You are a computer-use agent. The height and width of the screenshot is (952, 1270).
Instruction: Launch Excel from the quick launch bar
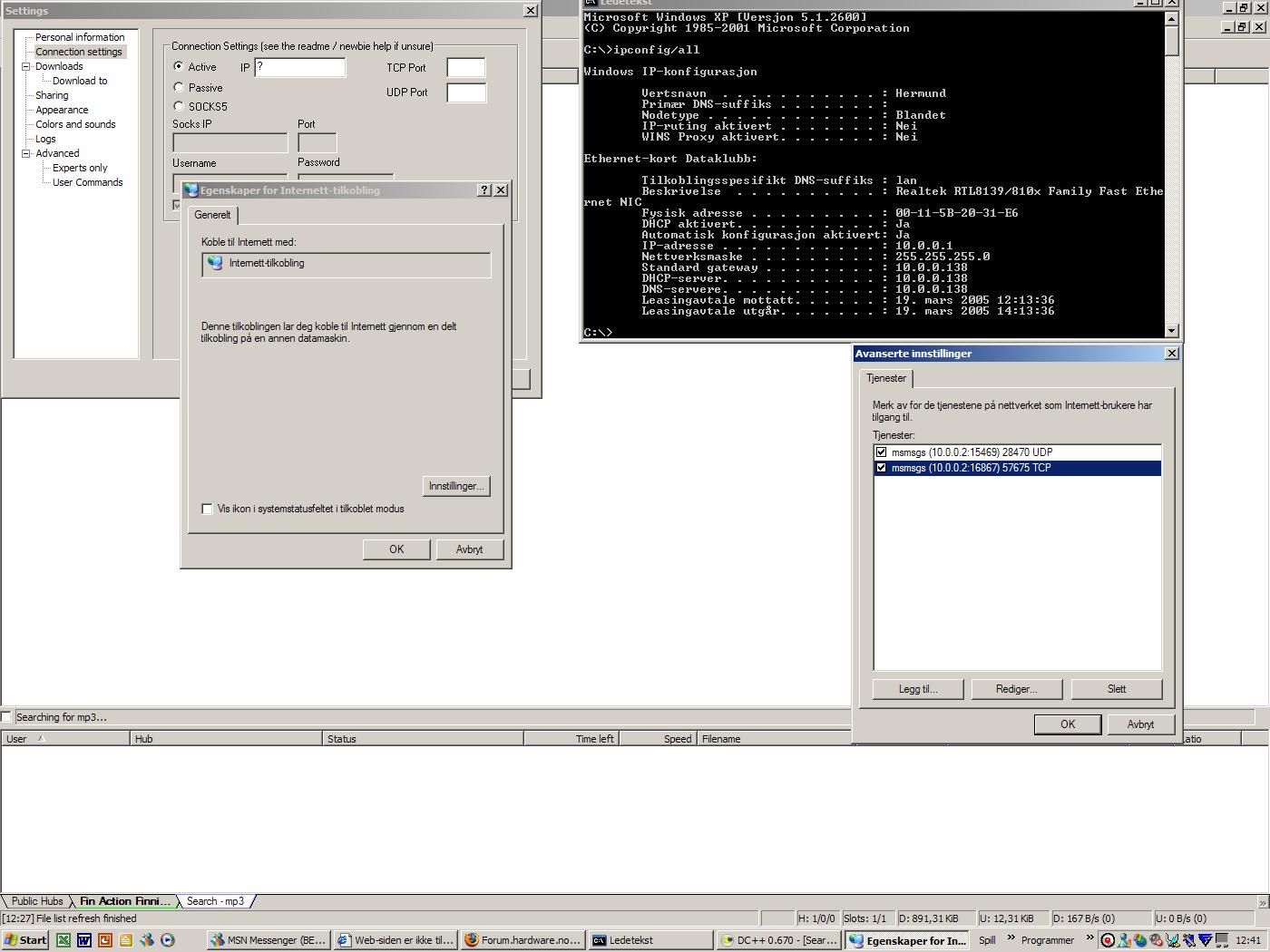(x=63, y=940)
